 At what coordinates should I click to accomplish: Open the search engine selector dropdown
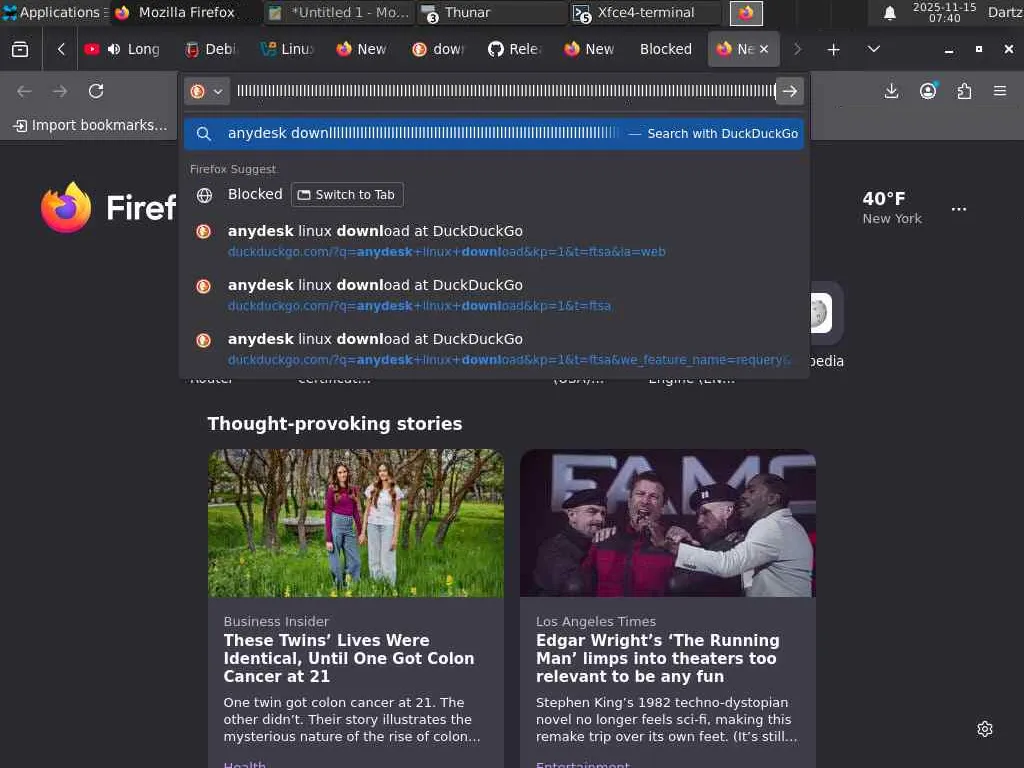206,91
